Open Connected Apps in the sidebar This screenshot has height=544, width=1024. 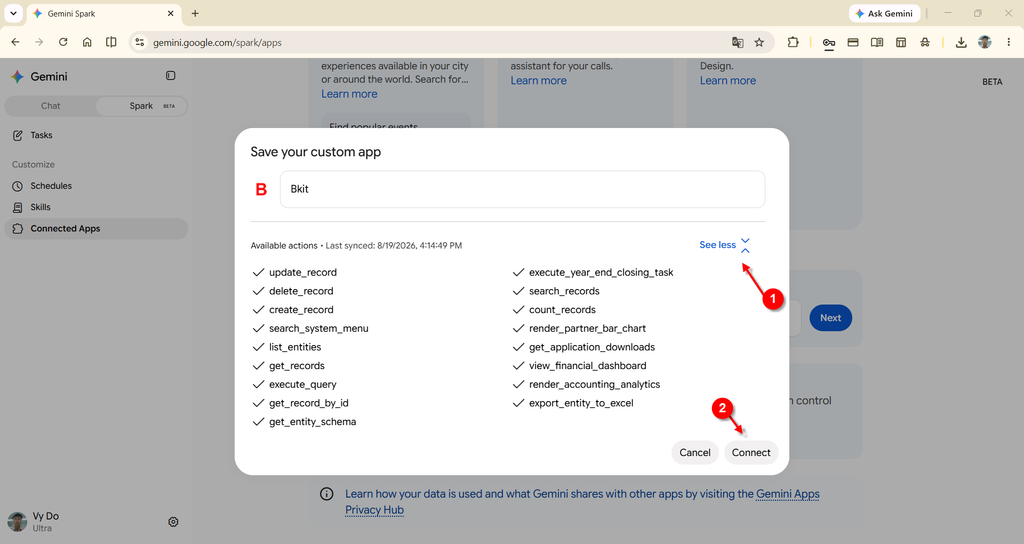(x=96, y=229)
